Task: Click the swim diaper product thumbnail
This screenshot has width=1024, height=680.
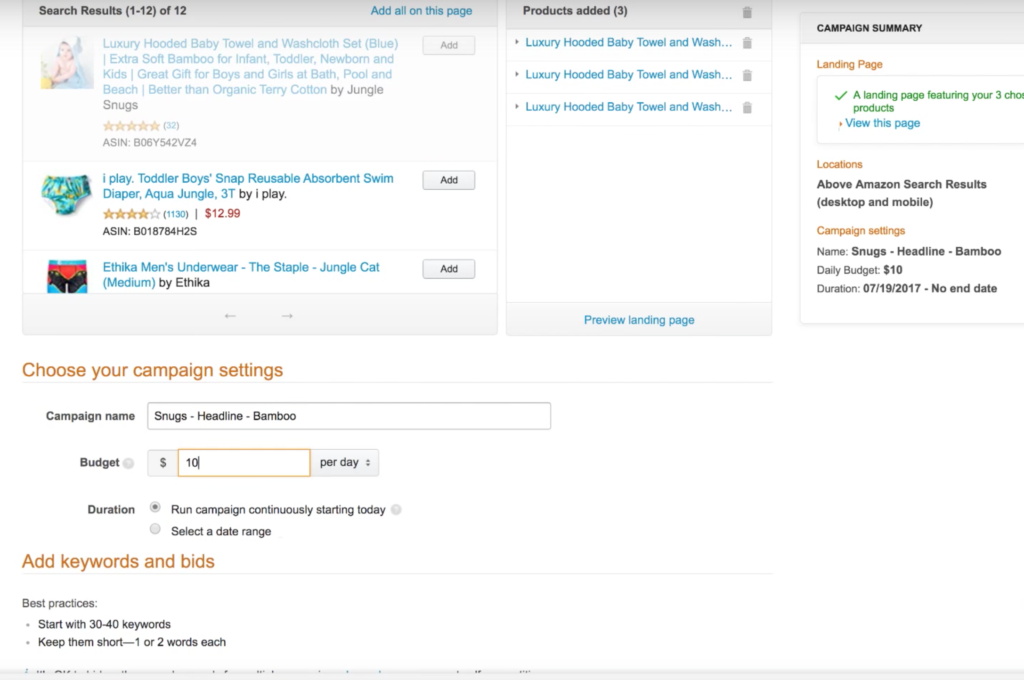Action: (66, 196)
